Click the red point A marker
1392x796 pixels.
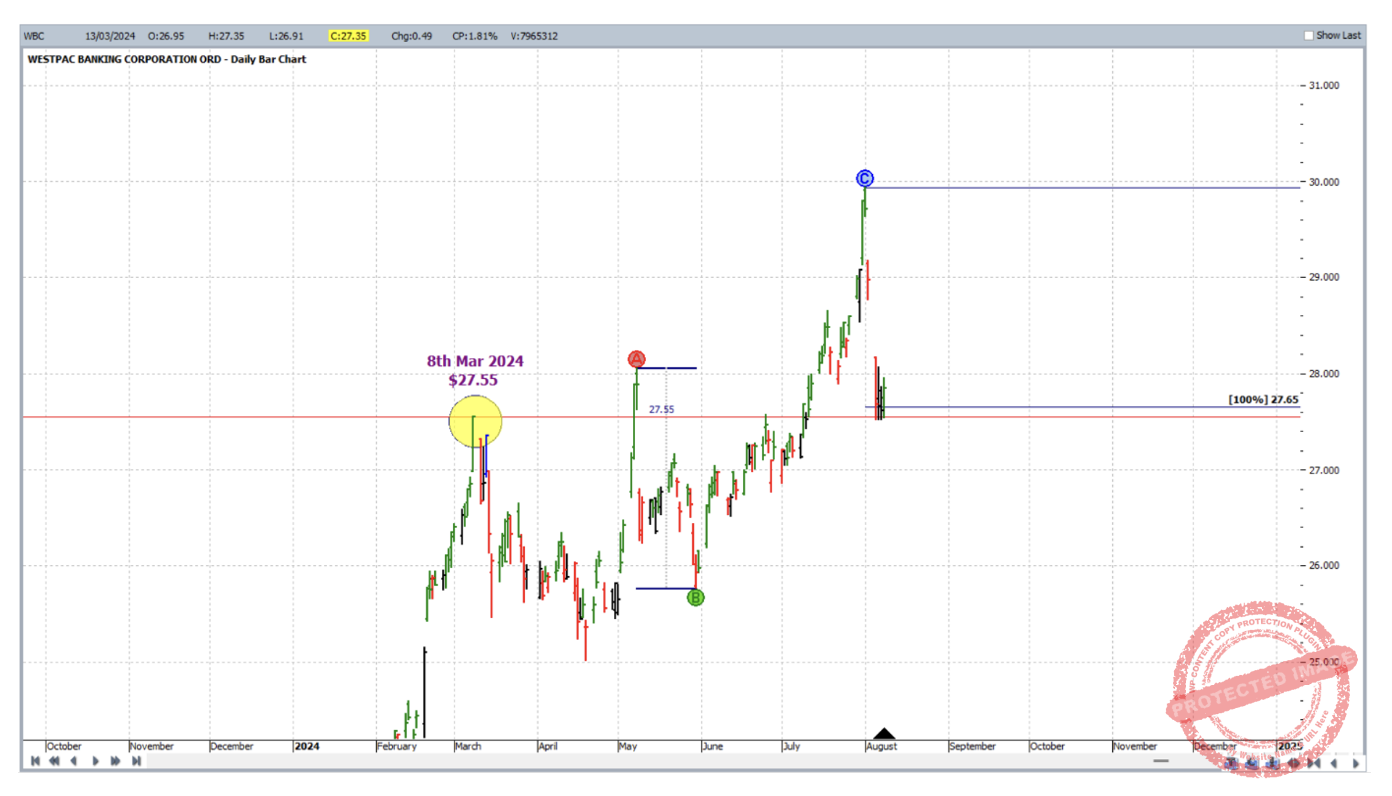(x=637, y=359)
